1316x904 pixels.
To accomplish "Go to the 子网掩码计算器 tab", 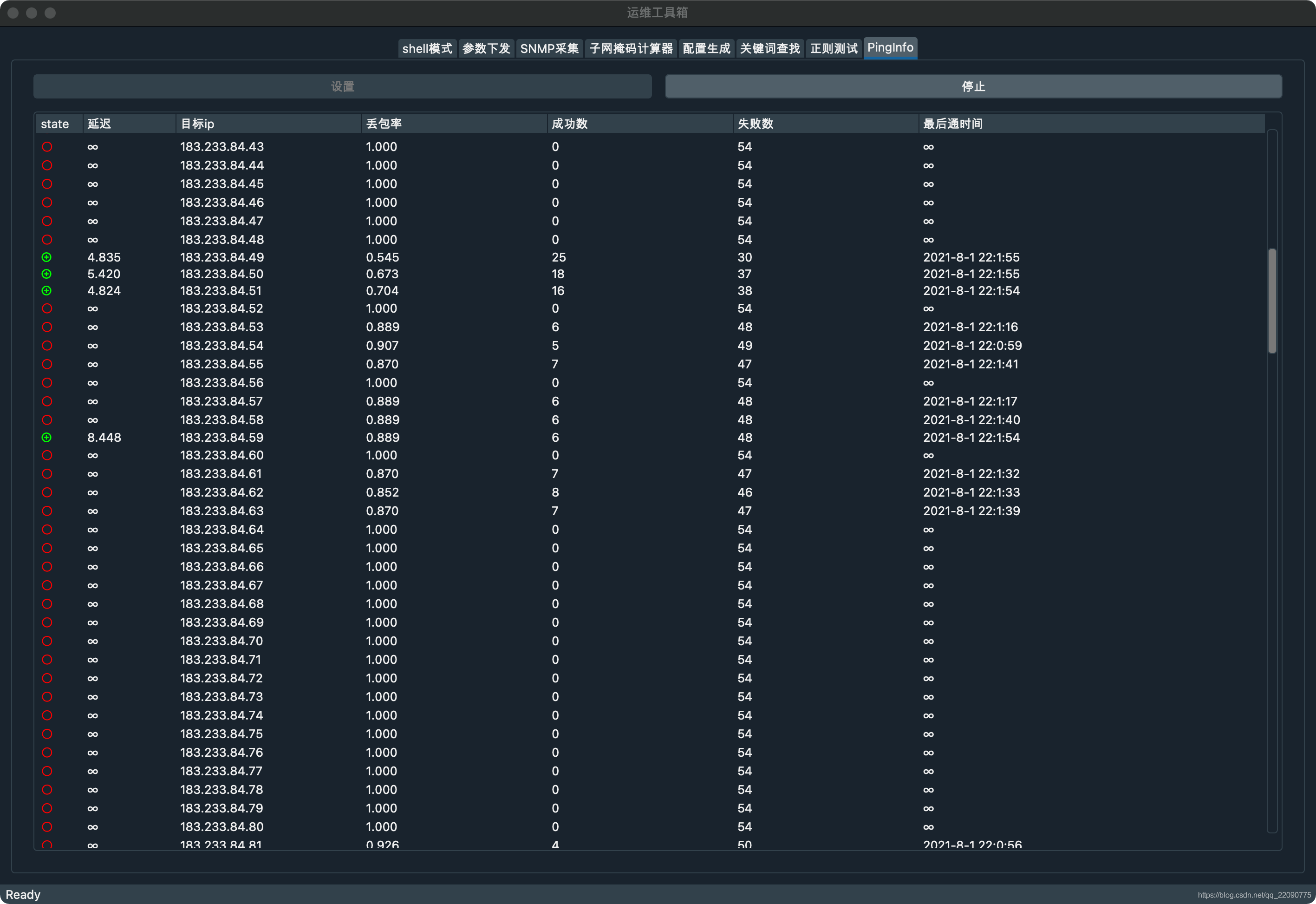I will coord(631,49).
